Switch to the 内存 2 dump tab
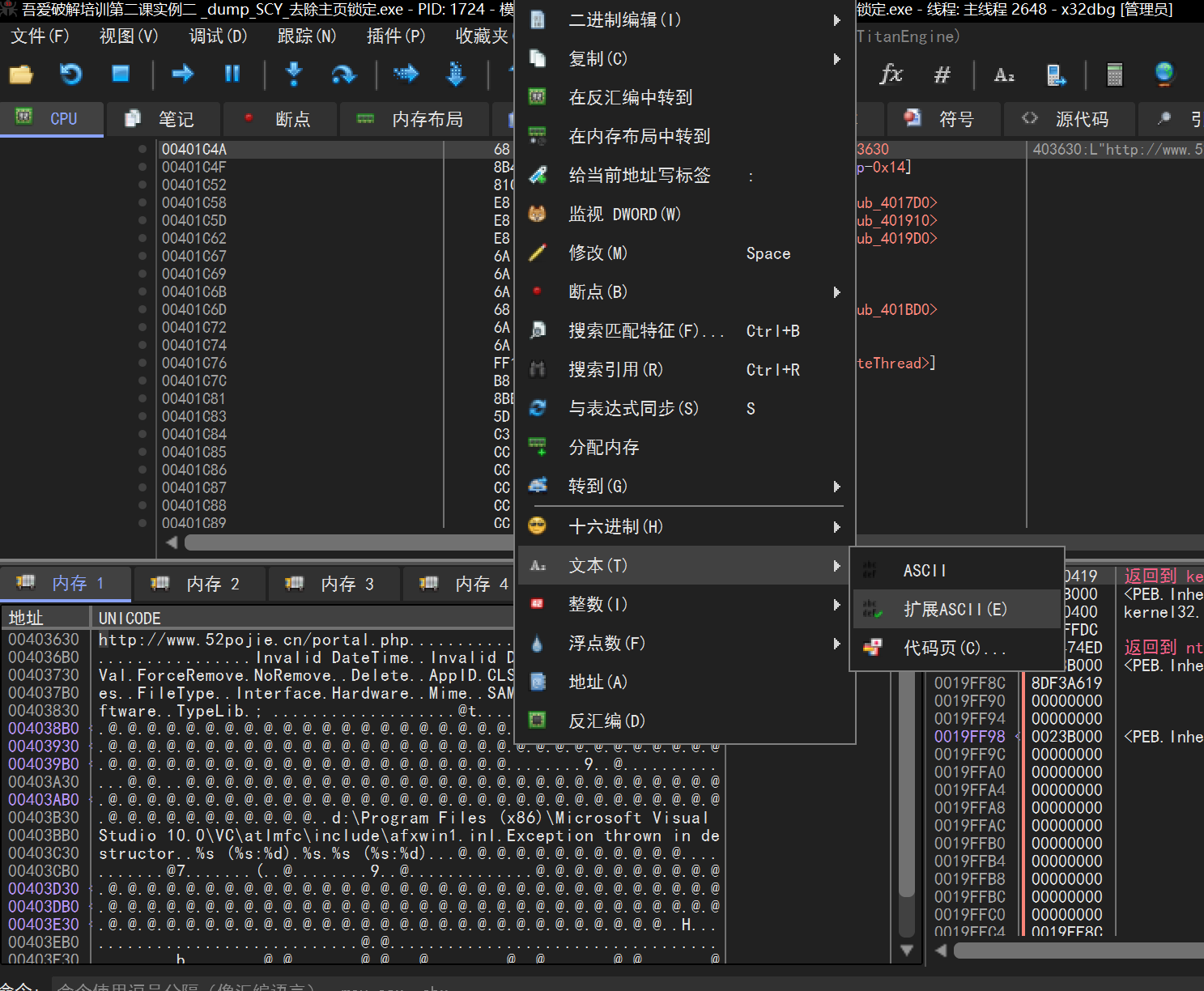 199,584
